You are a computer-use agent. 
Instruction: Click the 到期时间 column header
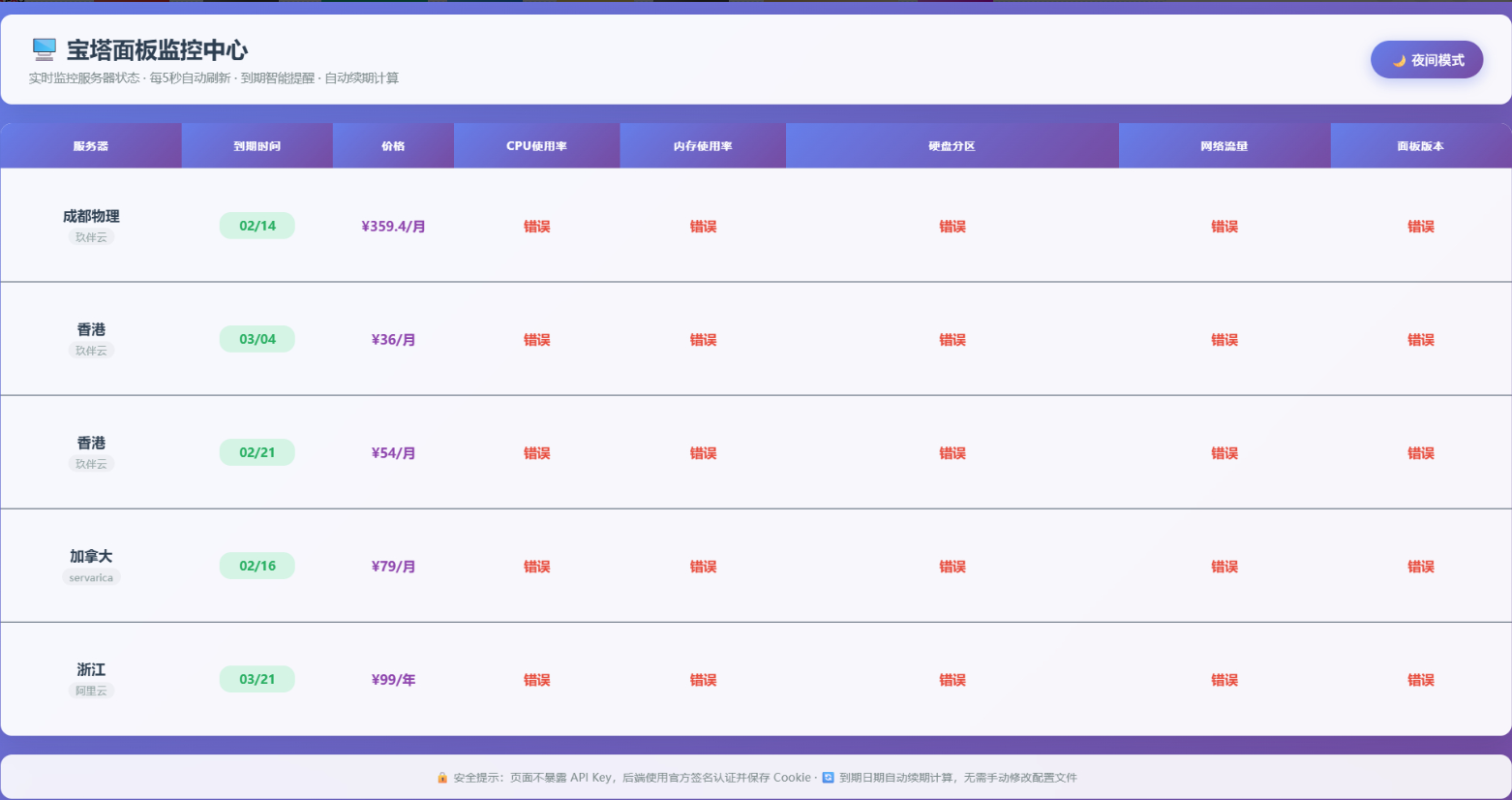click(x=257, y=146)
